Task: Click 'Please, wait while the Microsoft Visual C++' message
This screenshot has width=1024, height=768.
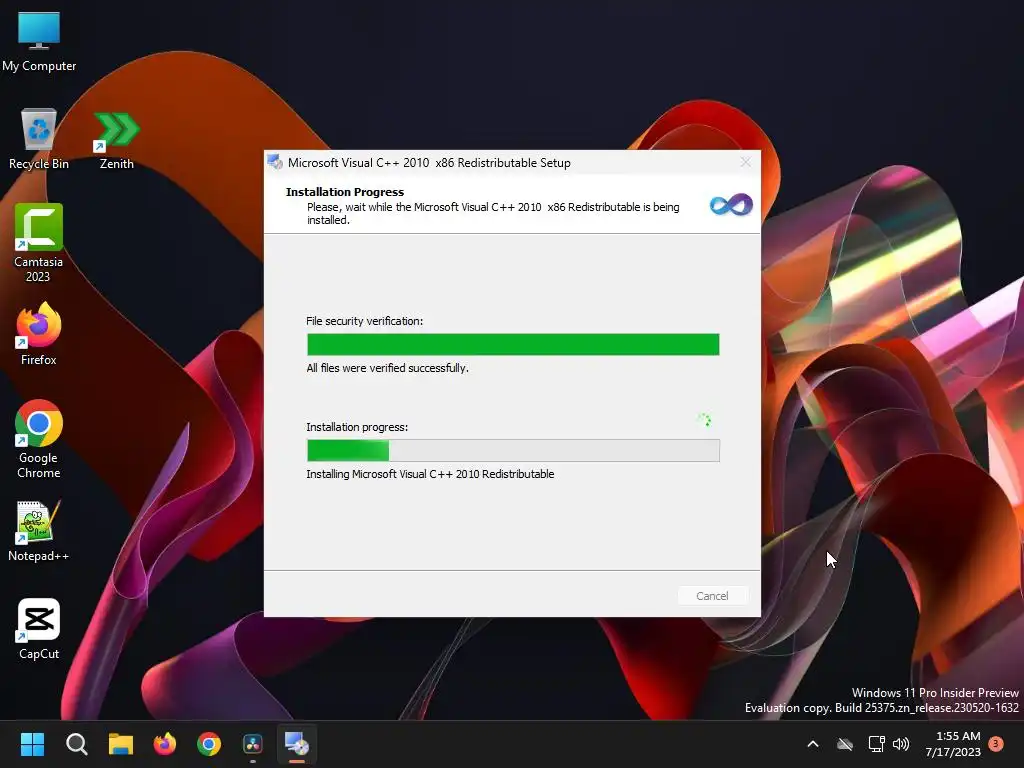Action: point(493,214)
